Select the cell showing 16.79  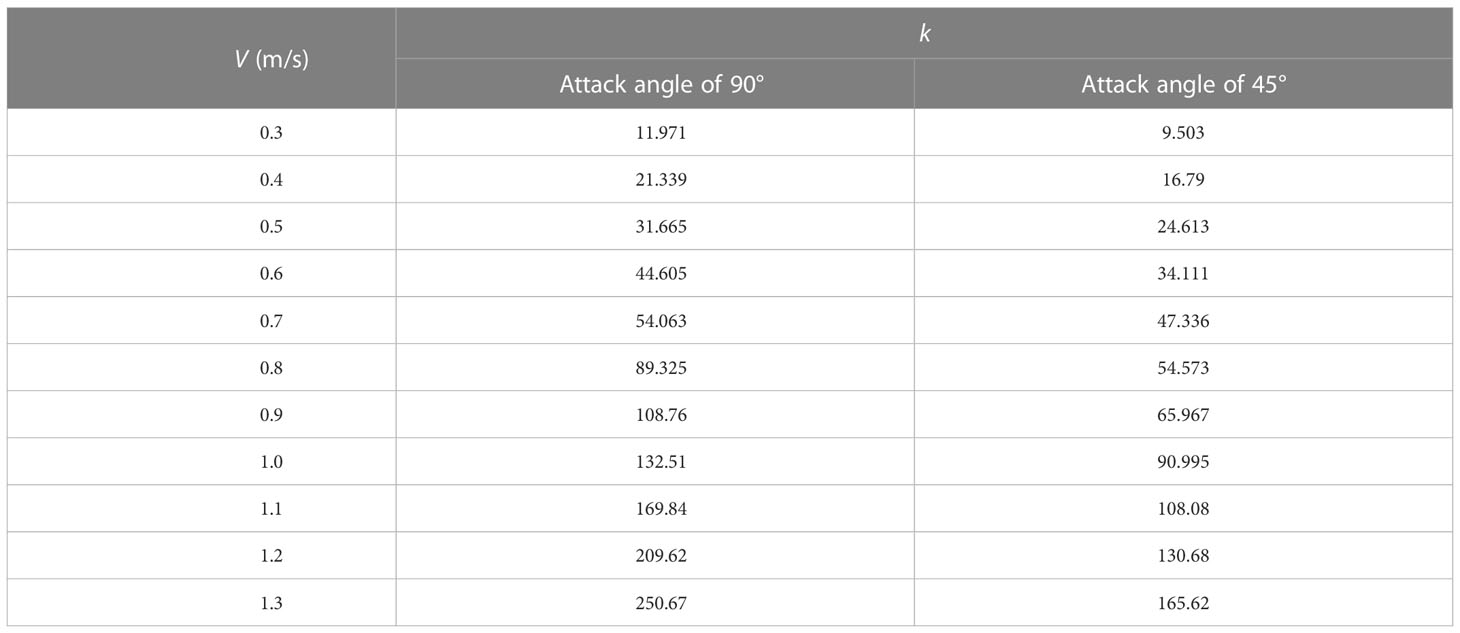click(1184, 179)
